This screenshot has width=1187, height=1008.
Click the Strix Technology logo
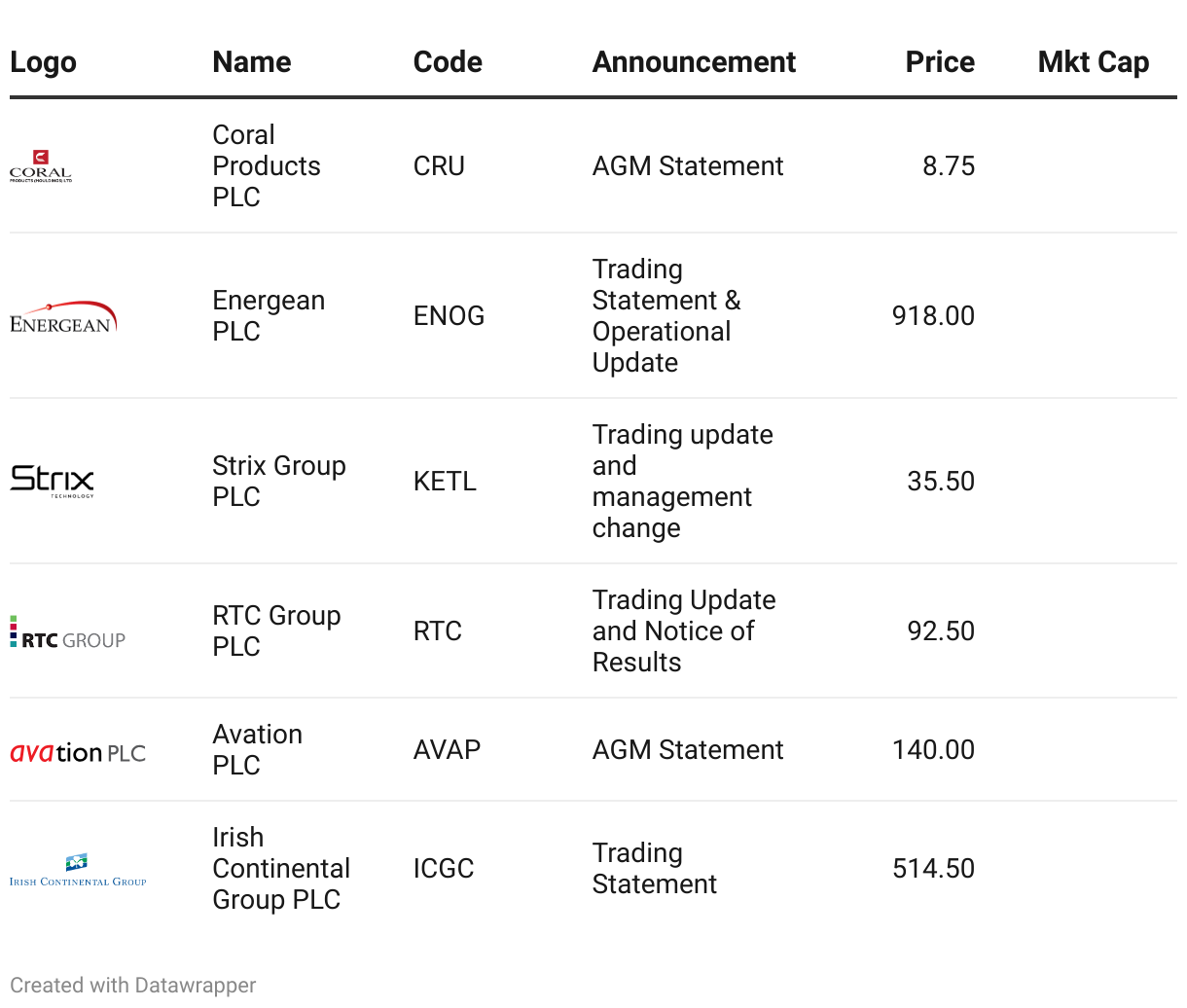coord(53,481)
